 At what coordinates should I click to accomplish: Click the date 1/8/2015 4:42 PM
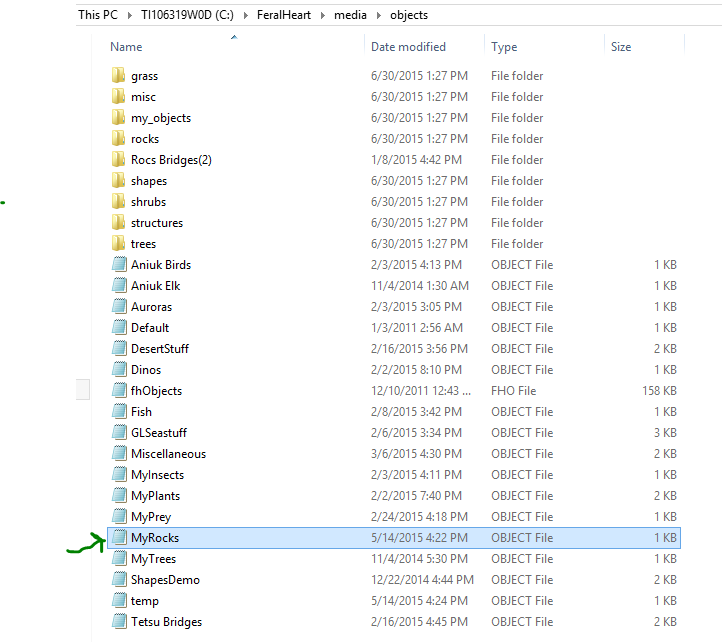(416, 159)
